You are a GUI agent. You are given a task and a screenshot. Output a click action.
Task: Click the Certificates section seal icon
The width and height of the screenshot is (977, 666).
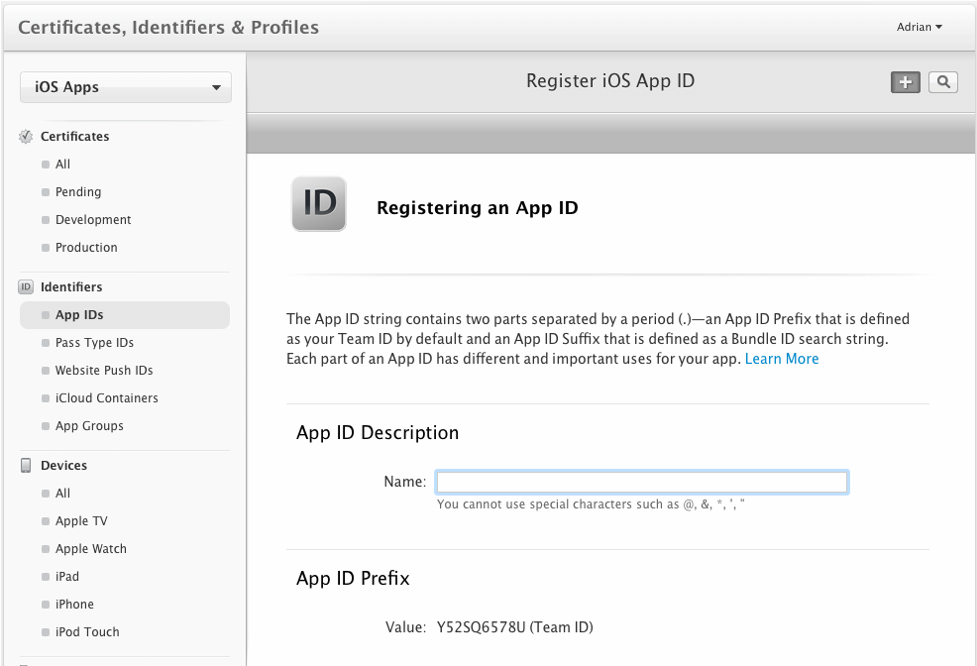26,137
